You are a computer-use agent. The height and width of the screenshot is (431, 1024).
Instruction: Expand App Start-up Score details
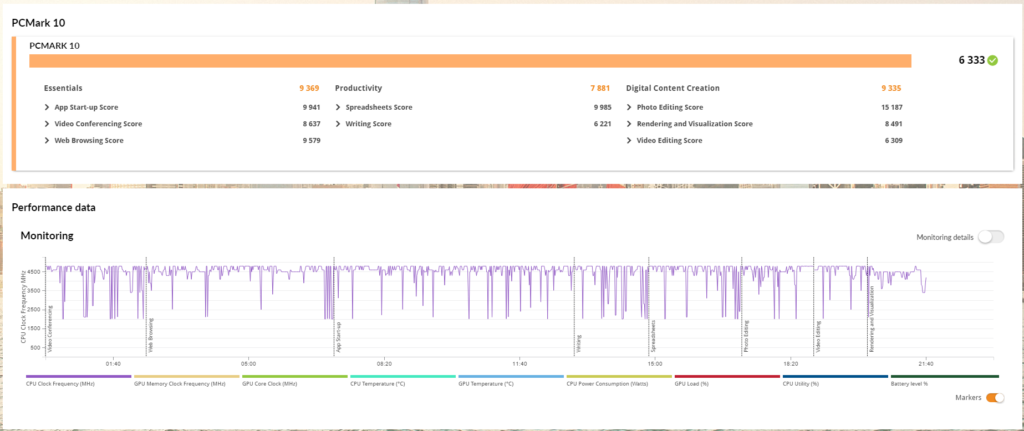(47, 107)
